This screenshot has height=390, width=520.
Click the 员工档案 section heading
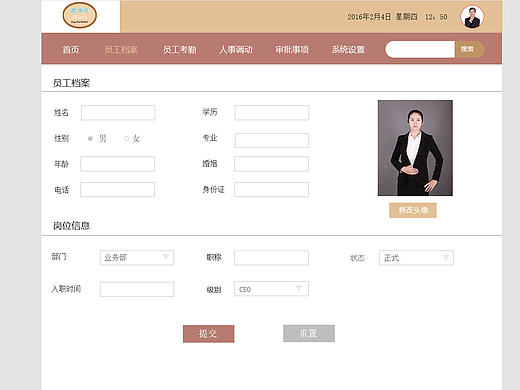point(71,83)
